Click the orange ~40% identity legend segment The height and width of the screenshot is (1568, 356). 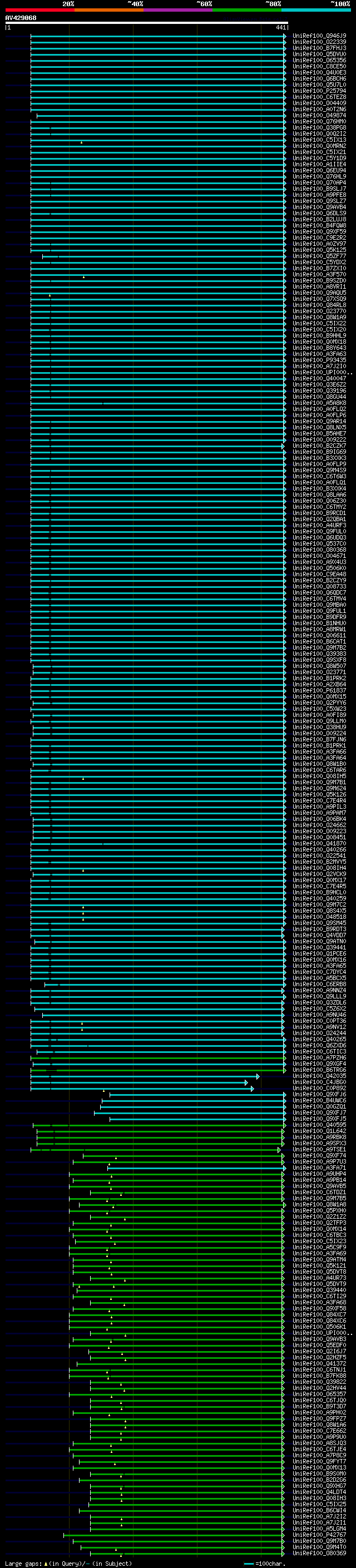(109, 10)
